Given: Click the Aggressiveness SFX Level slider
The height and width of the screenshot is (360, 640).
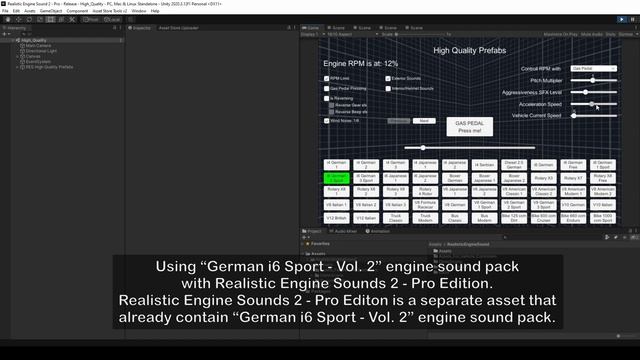Looking at the screenshot, I should click(x=593, y=92).
